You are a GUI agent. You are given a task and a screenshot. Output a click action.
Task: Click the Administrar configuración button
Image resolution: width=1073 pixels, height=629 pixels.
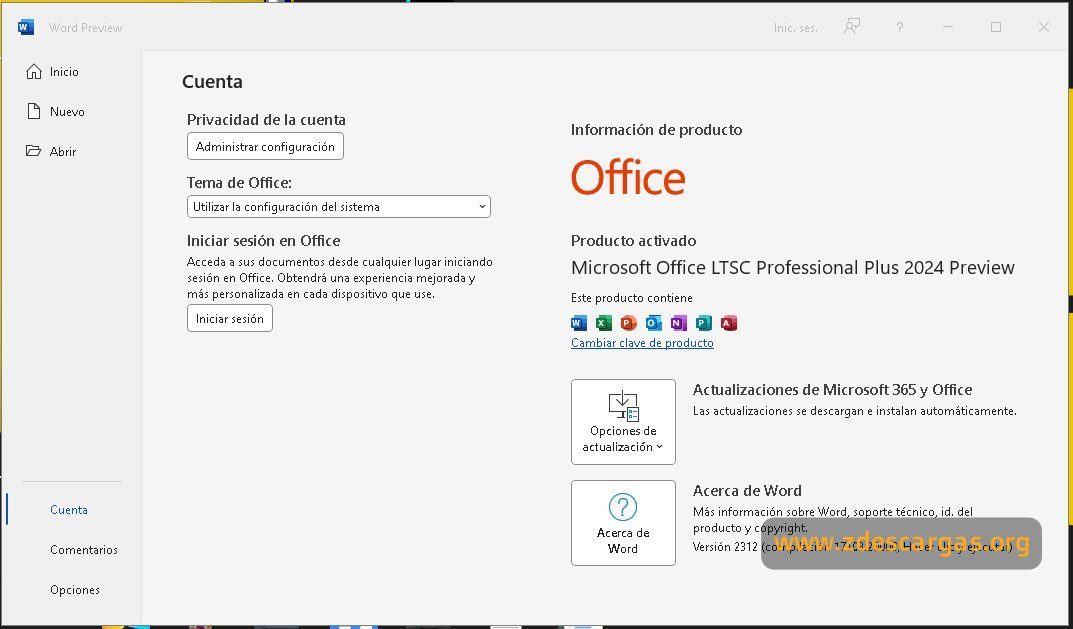tap(266, 146)
